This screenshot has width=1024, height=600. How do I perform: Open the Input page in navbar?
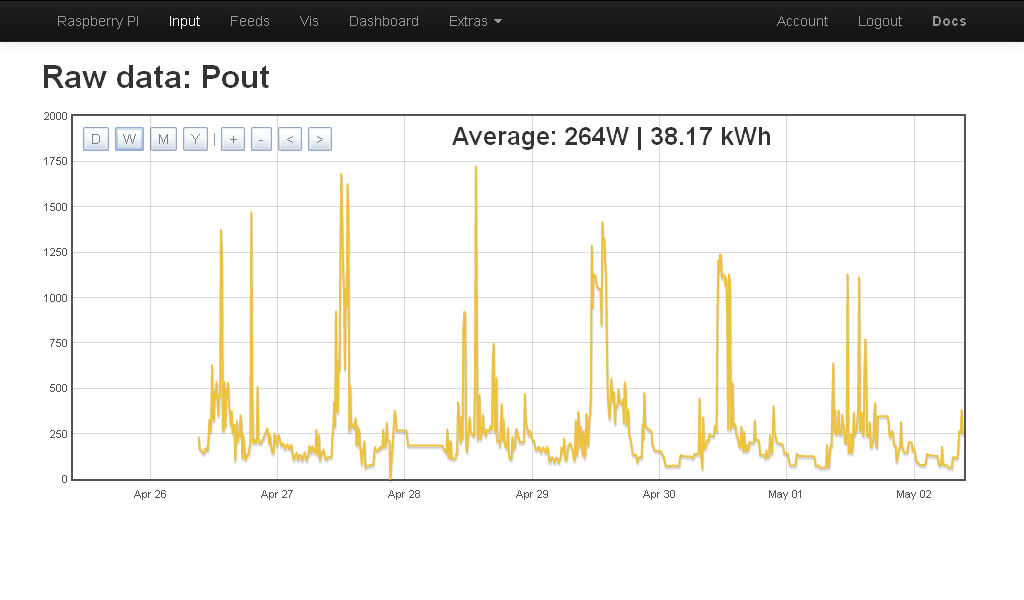(x=184, y=21)
